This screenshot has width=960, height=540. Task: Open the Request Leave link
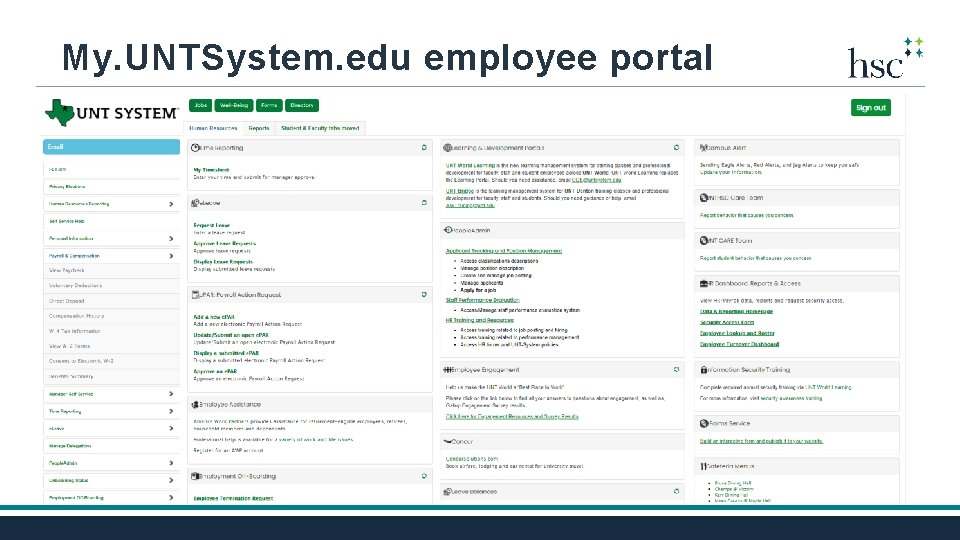tap(211, 225)
